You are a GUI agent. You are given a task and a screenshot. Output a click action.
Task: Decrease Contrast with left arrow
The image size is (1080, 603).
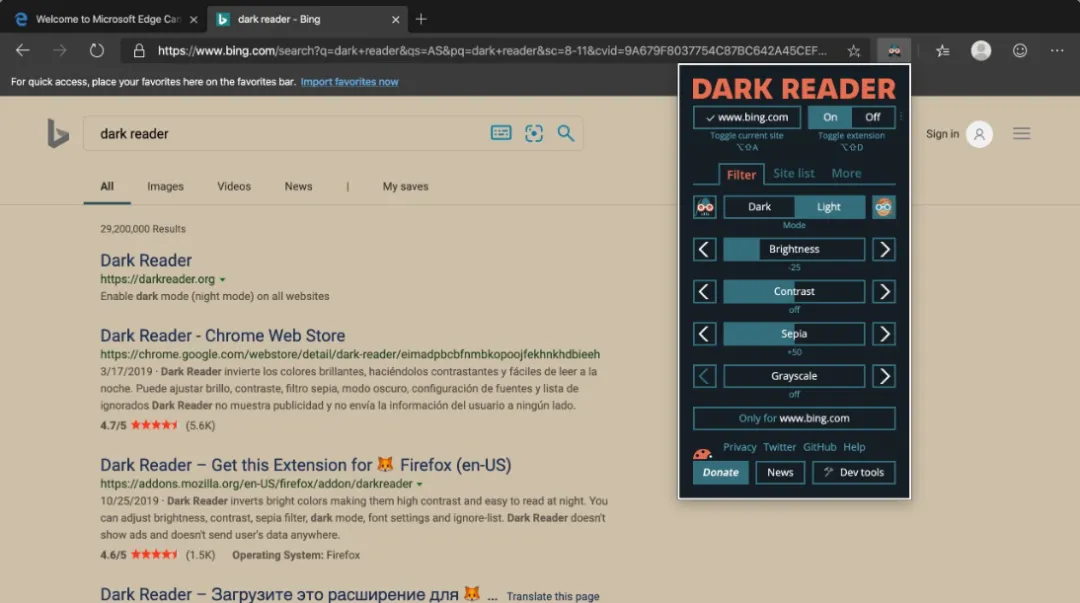tap(705, 292)
